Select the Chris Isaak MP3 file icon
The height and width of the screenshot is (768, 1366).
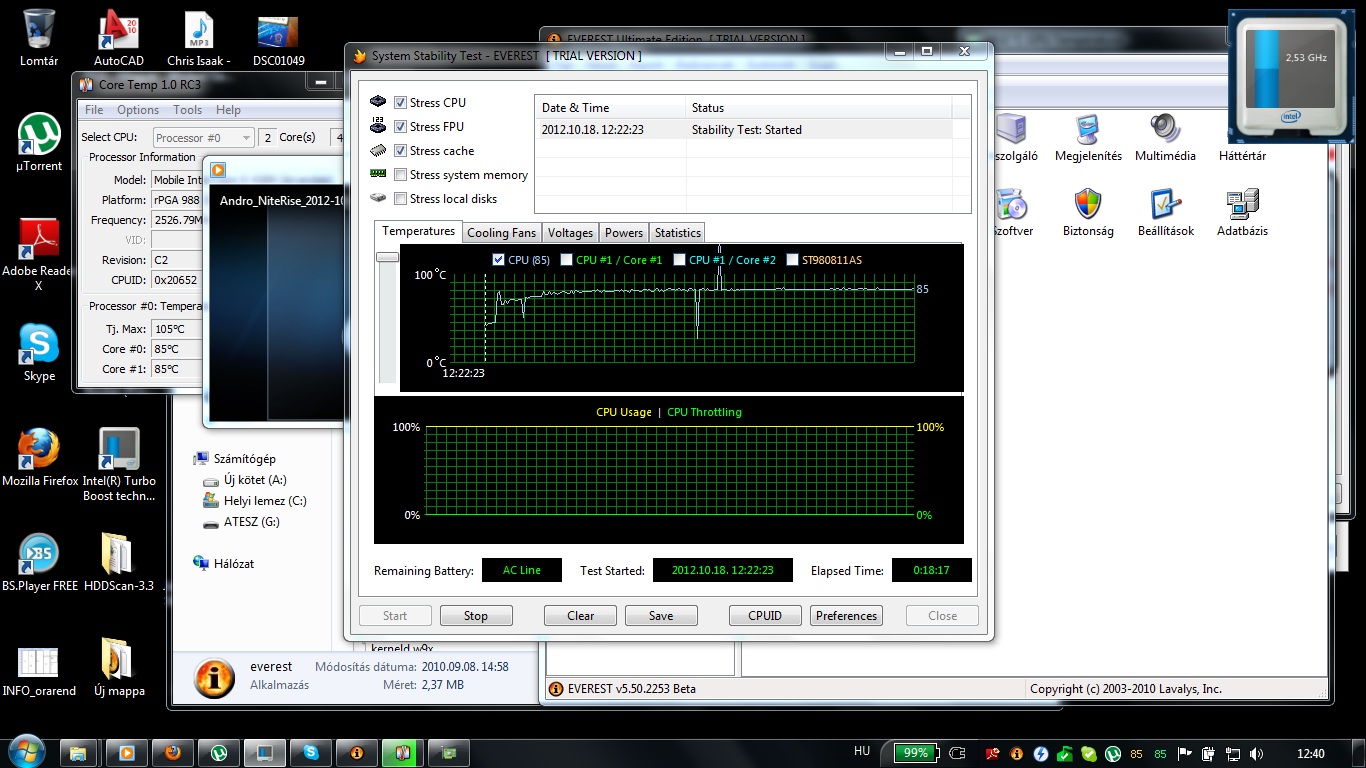199,38
